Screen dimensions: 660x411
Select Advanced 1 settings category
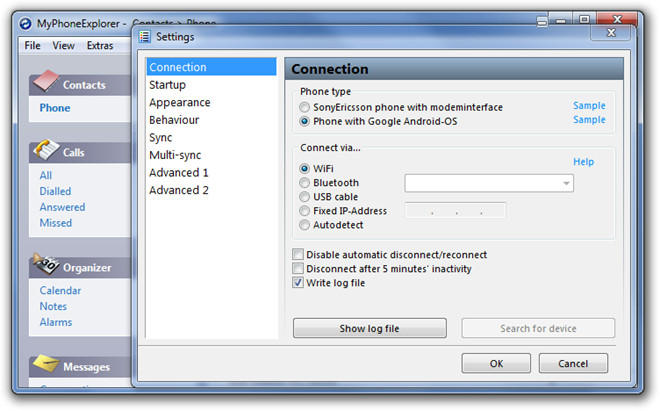tap(211, 173)
